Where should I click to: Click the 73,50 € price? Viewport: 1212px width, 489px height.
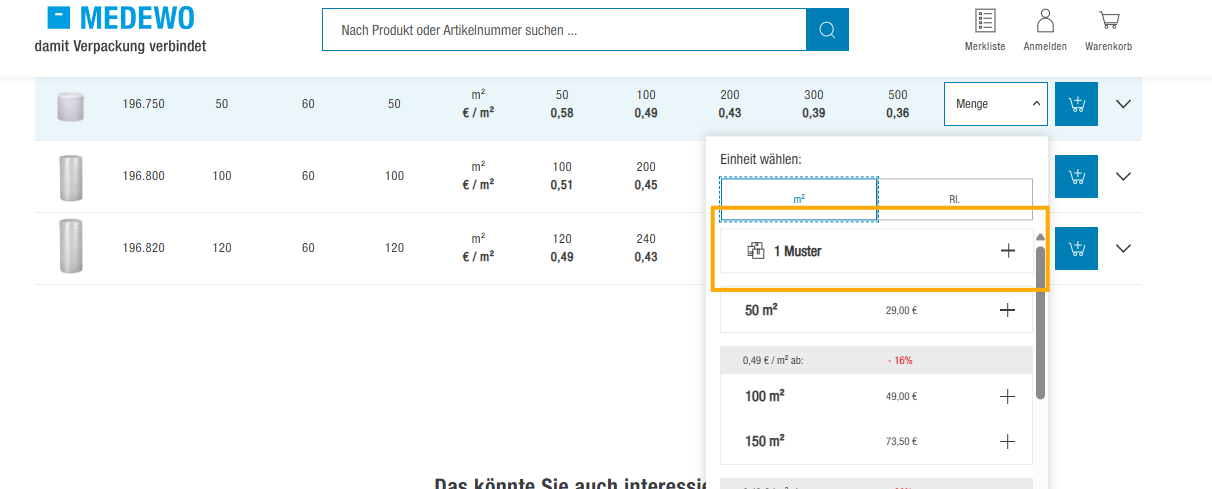point(901,441)
